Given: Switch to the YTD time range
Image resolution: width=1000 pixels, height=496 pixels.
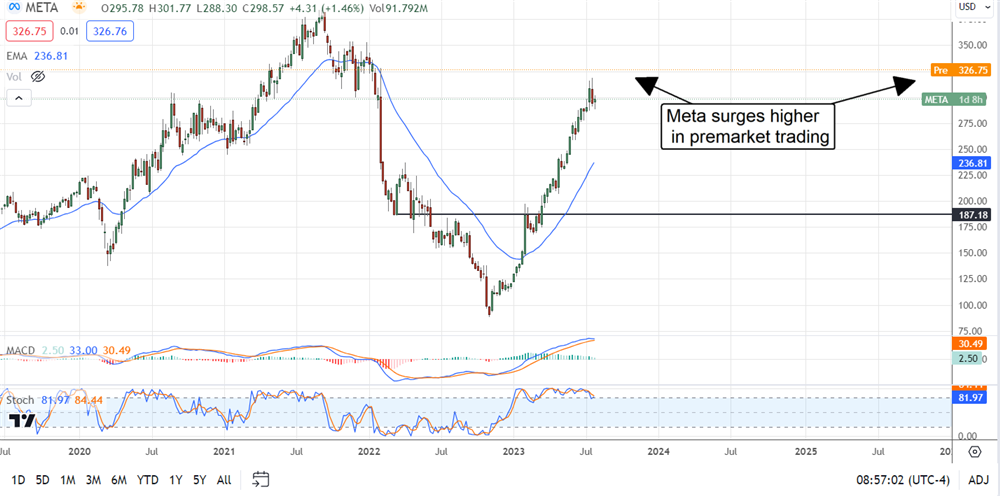Looking at the screenshot, I should 148,479.
